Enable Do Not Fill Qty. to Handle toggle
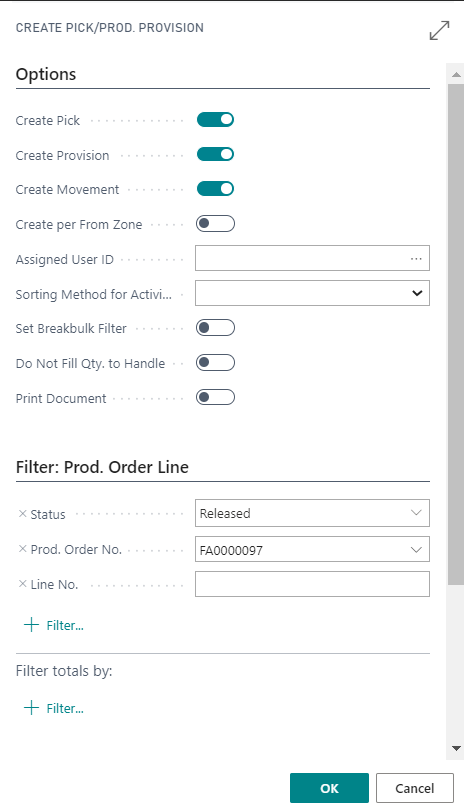Screen dimensions: 464x811 215,363
